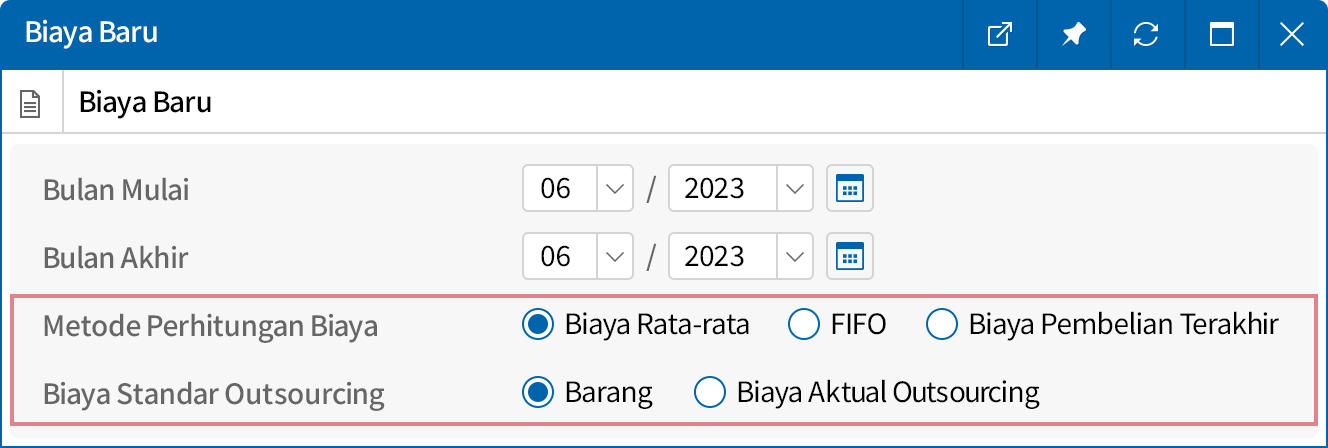The image size is (1328, 448).
Task: Expand Bulan Akhir month dropdown
Action: tap(615, 257)
